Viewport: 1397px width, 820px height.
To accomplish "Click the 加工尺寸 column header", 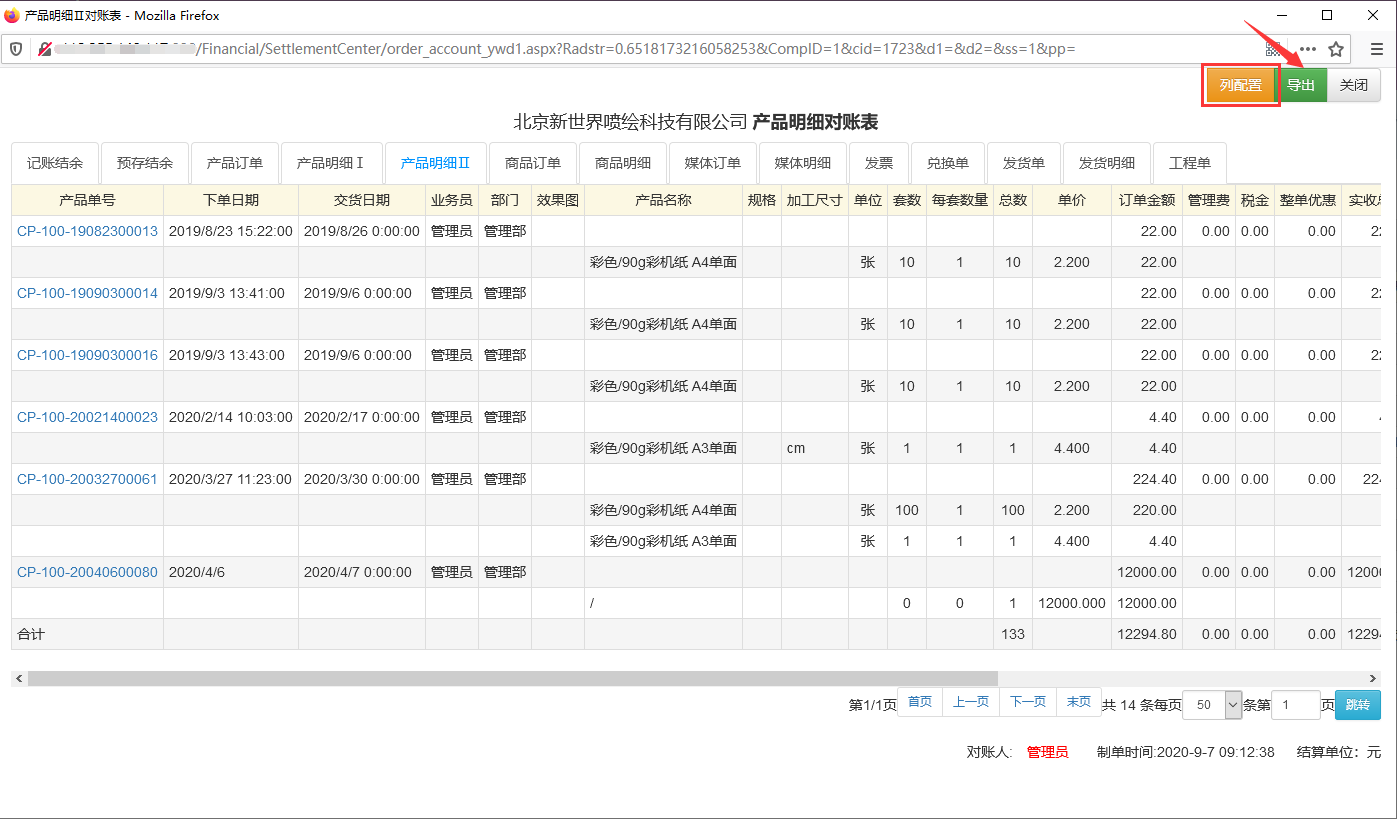I will [815, 200].
